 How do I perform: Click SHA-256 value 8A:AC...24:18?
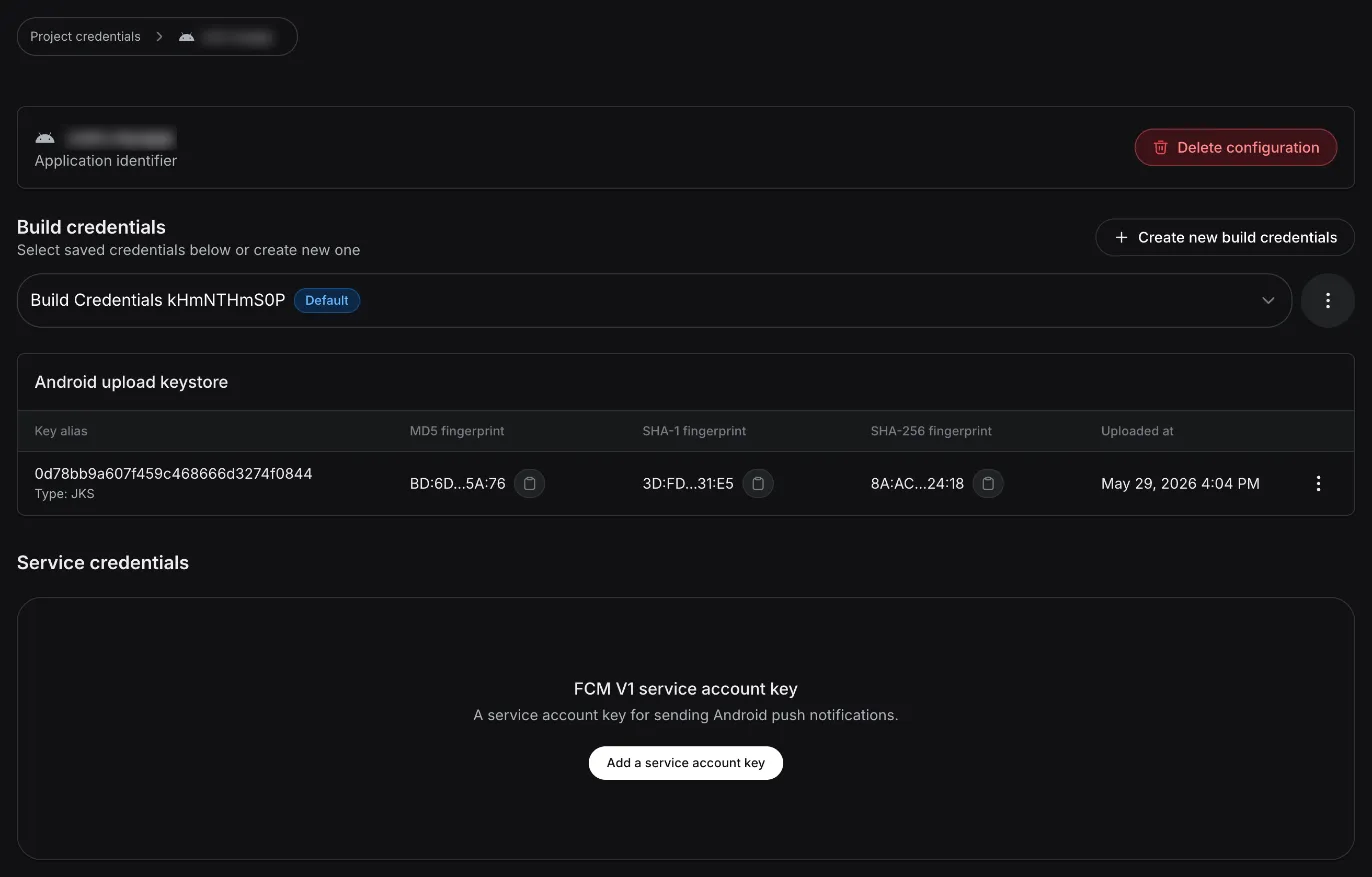(917, 484)
